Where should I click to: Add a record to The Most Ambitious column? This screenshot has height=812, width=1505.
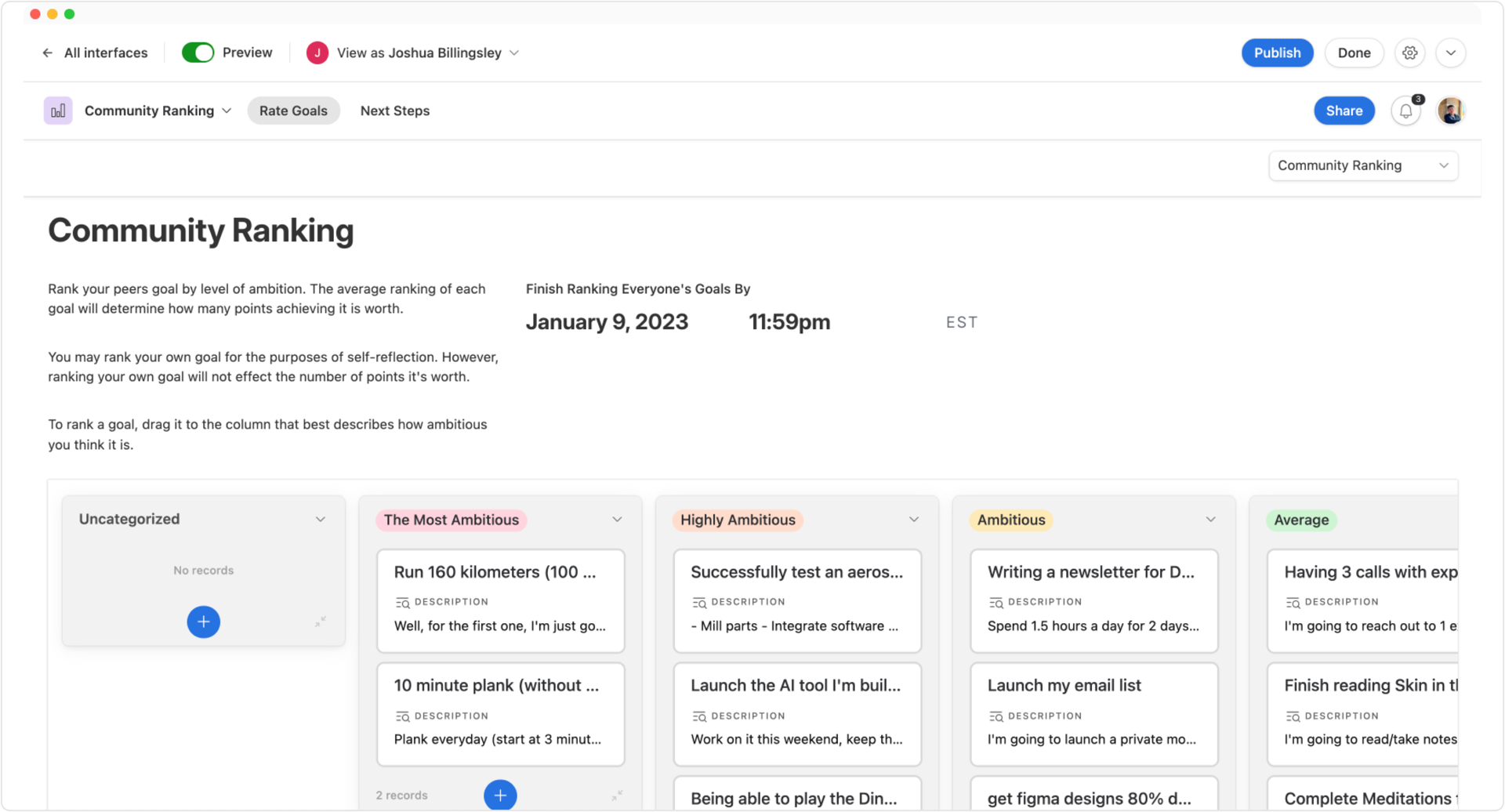(x=500, y=795)
